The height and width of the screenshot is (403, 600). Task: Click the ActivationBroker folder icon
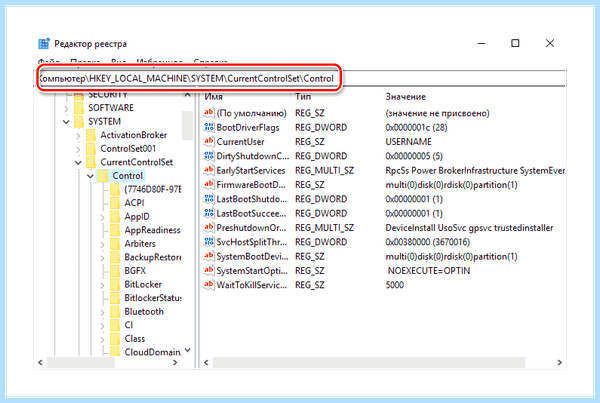tap(91, 135)
